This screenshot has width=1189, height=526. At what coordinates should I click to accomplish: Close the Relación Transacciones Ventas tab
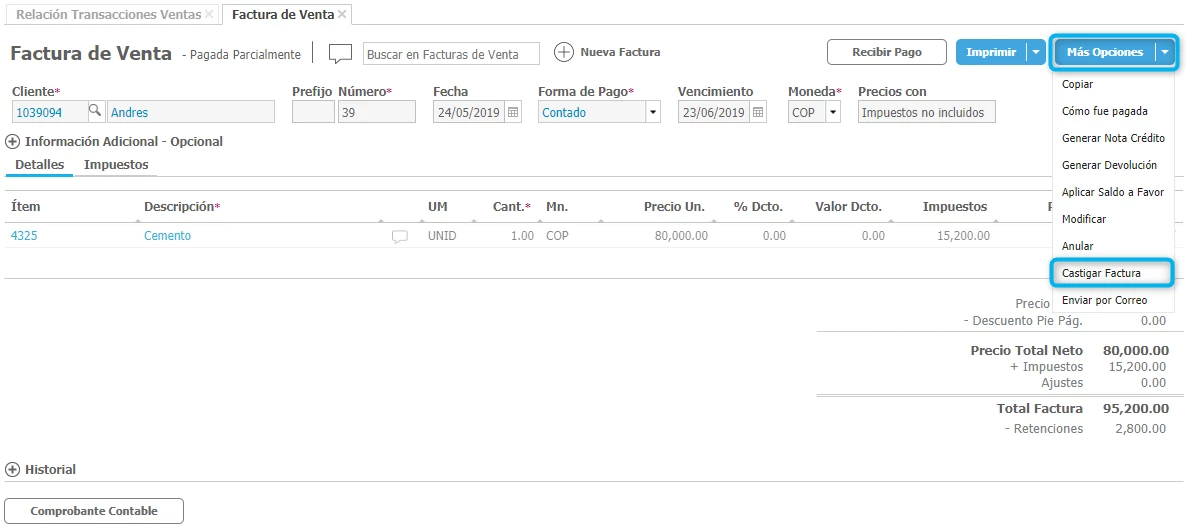click(209, 14)
